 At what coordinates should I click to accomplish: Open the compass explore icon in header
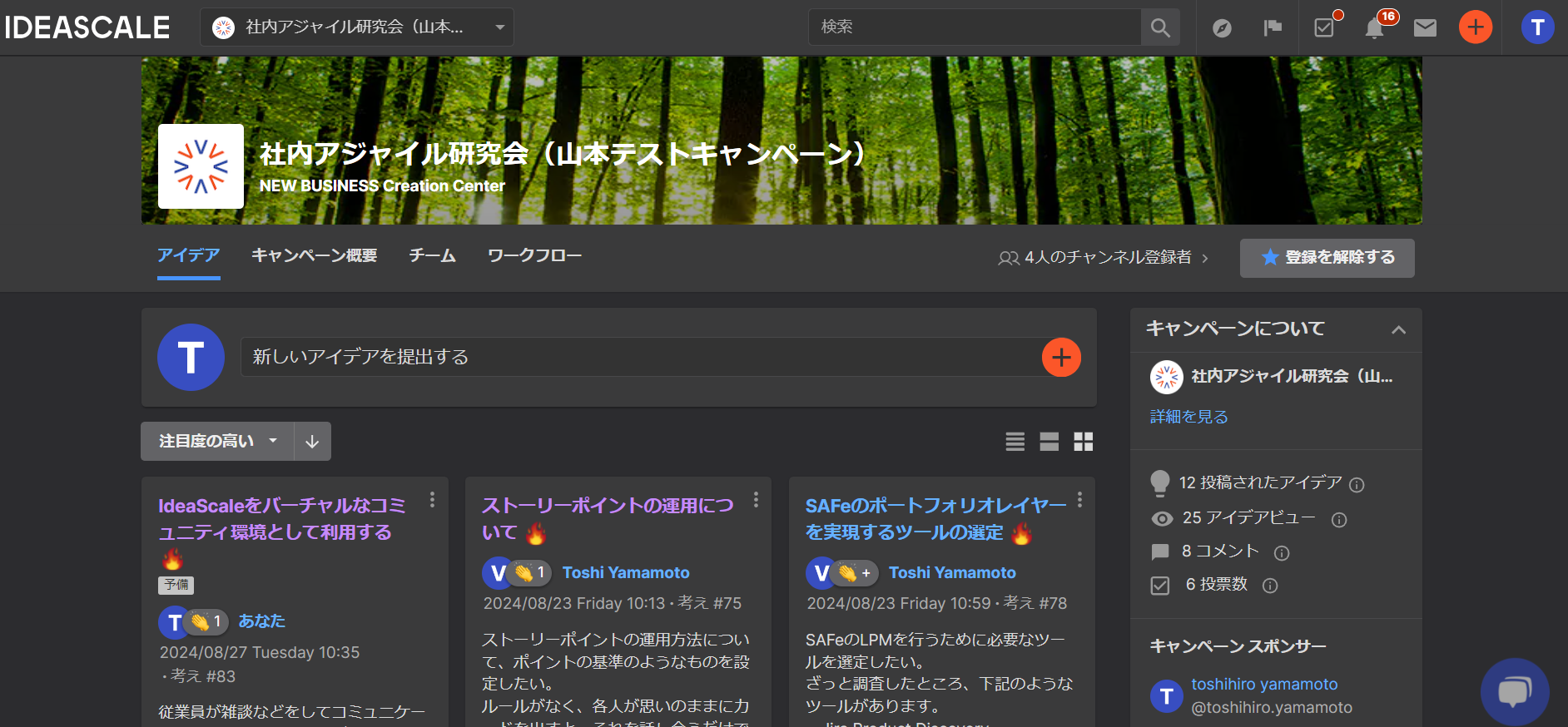1222,28
